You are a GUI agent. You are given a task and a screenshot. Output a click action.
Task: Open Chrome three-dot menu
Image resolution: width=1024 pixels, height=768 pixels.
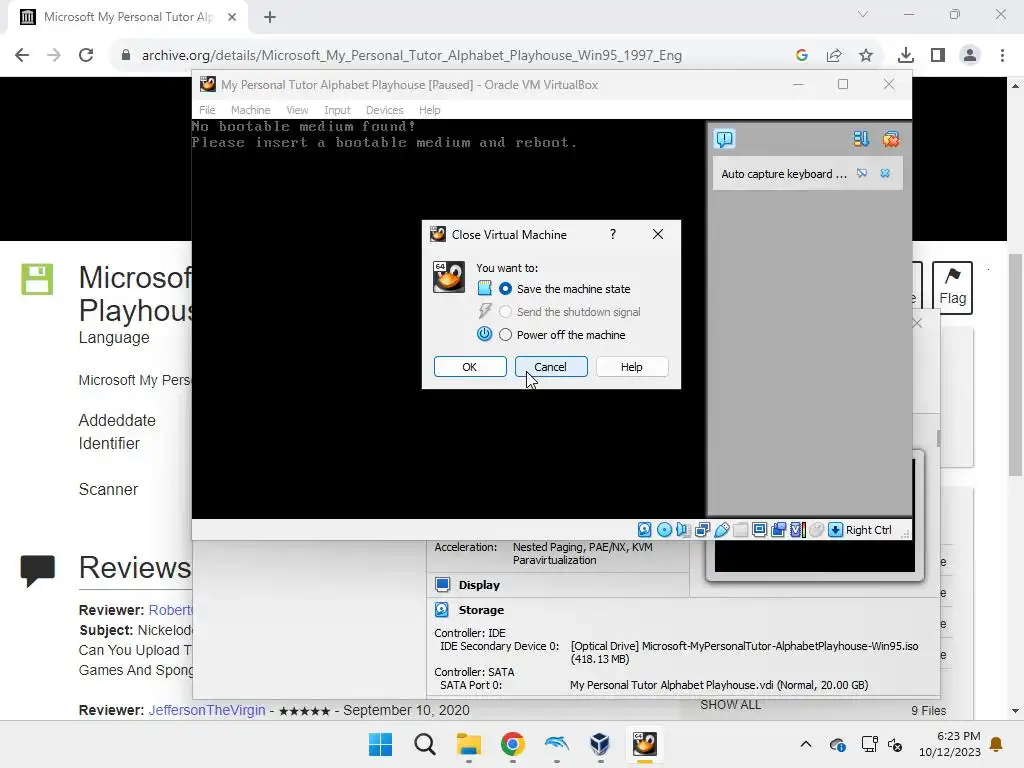pyautogui.click(x=1002, y=56)
